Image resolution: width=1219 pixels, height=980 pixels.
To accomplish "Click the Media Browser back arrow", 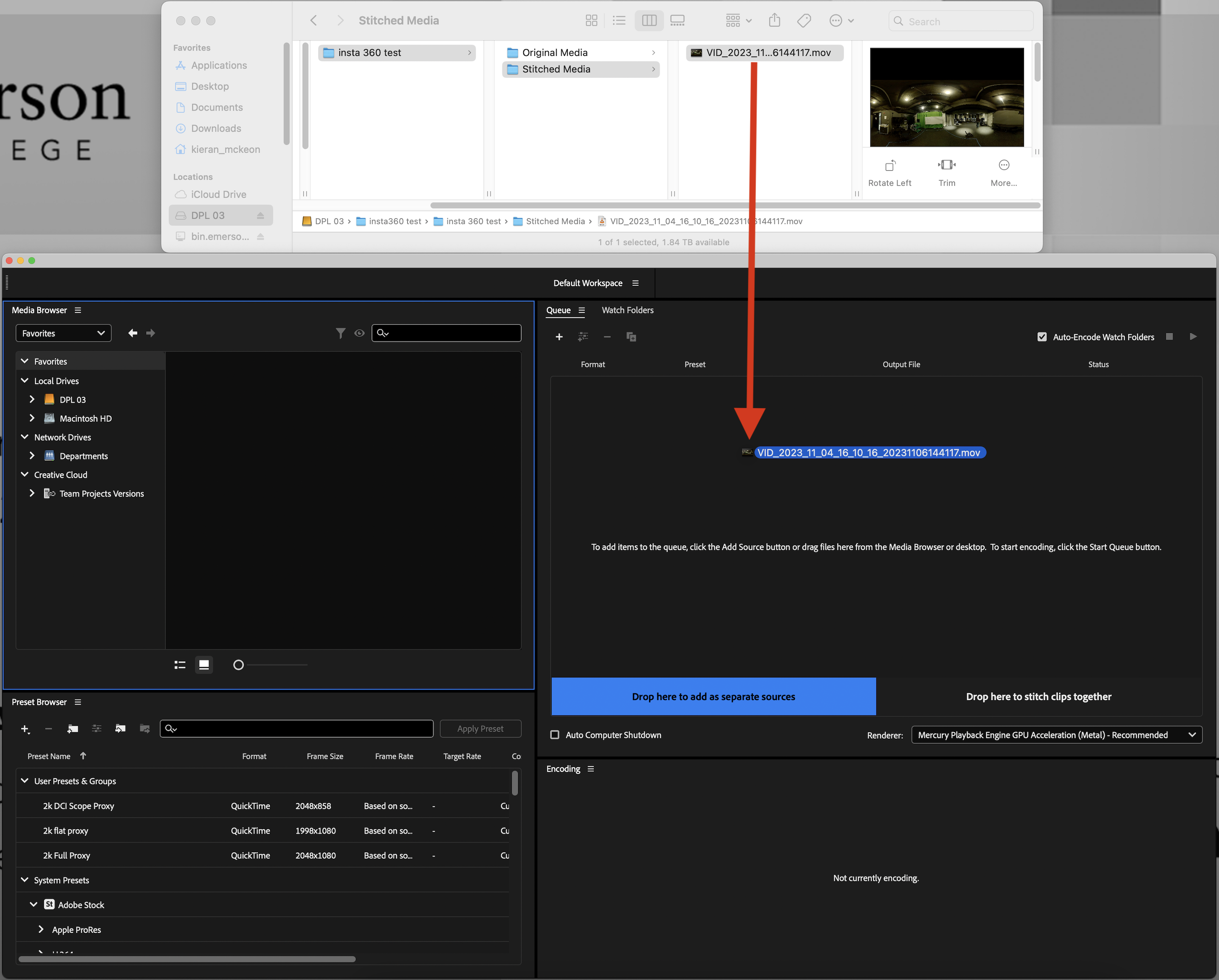I will (x=132, y=333).
